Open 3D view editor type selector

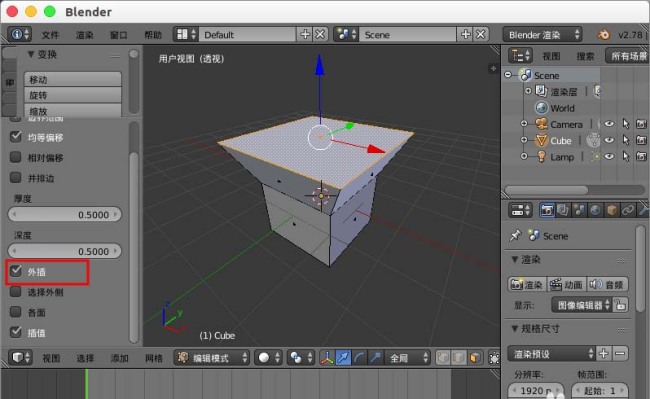click(20, 358)
